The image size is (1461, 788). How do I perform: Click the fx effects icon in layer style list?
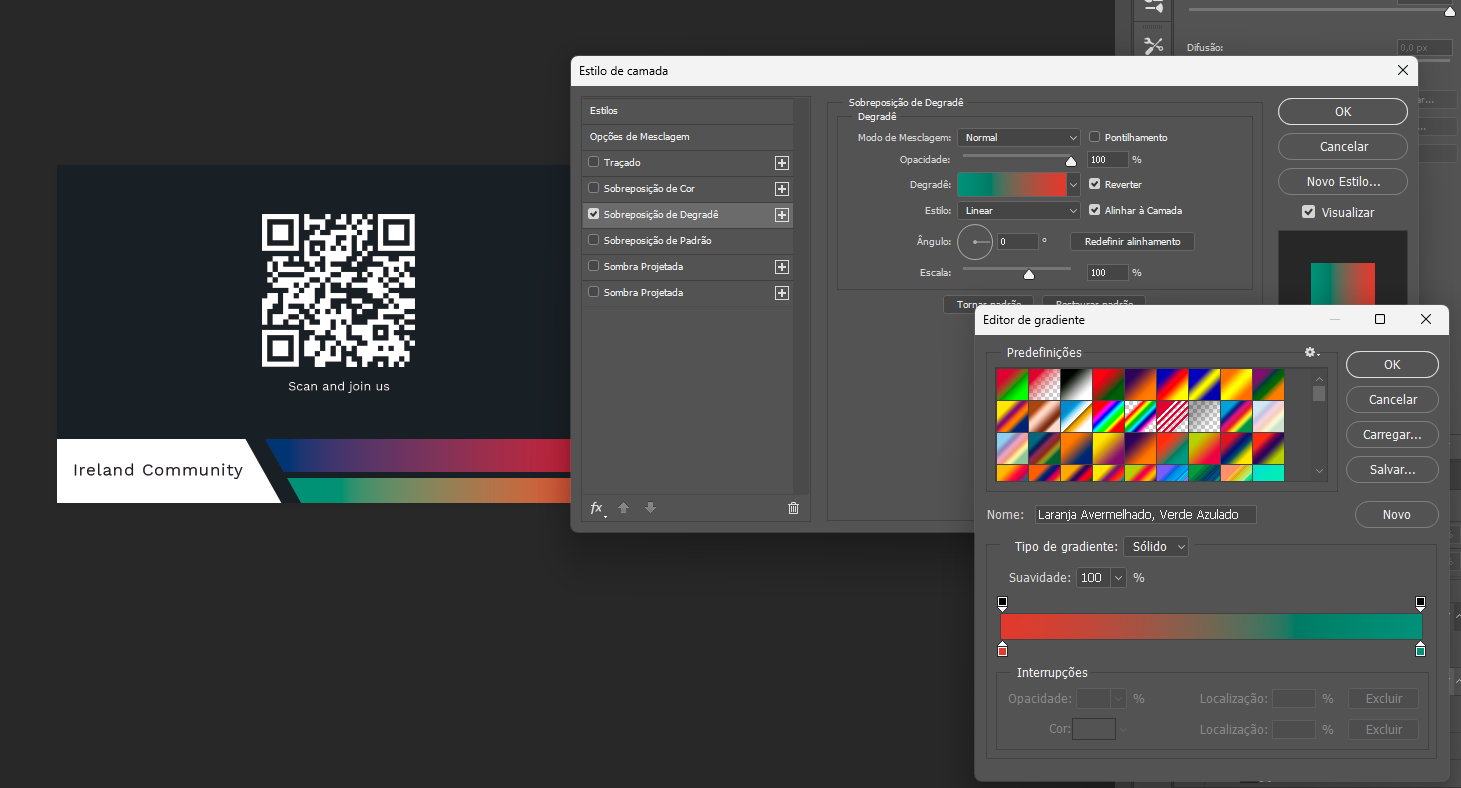tap(596, 508)
